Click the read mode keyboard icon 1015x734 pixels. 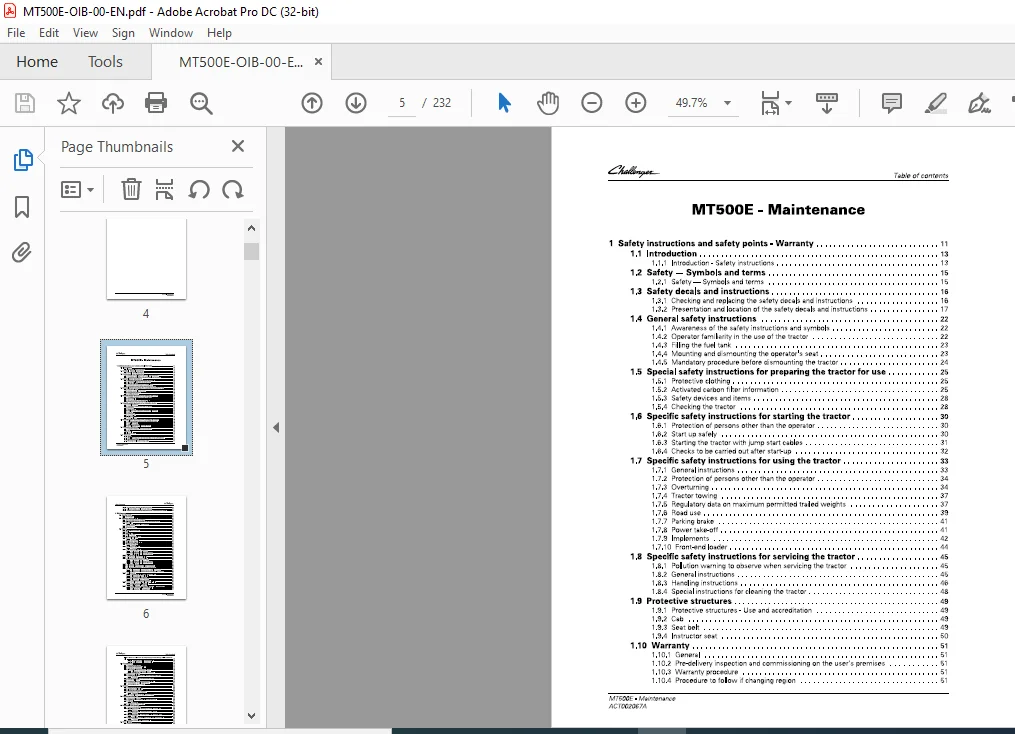point(827,103)
